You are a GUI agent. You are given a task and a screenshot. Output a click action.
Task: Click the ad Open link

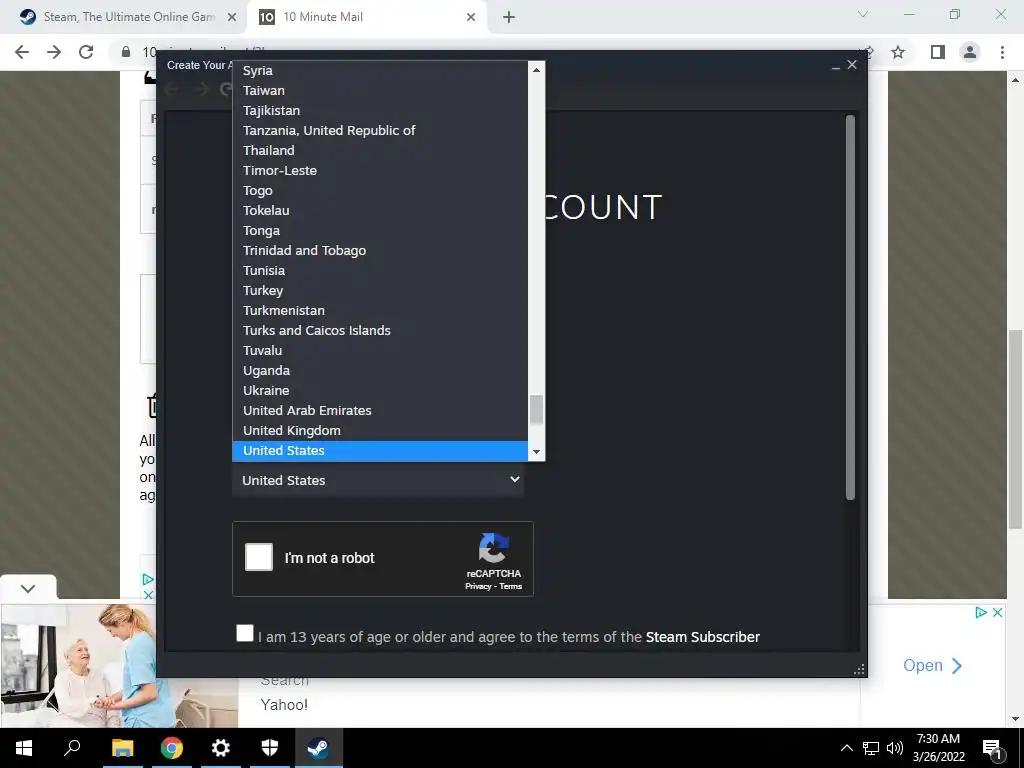[932, 665]
